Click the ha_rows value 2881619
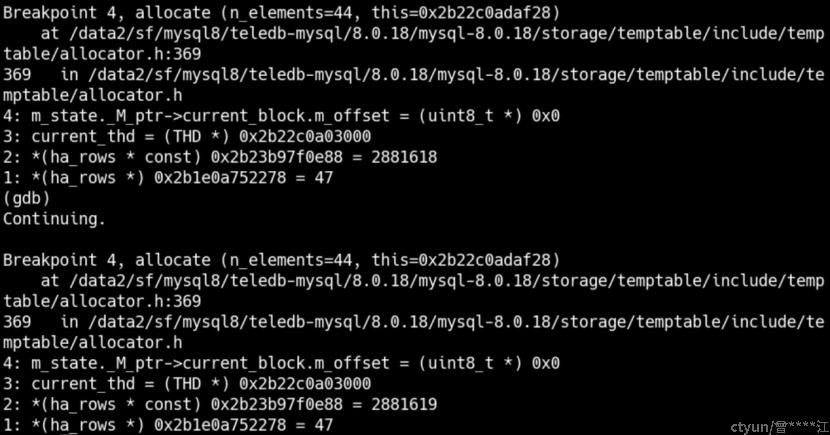Viewport: 830px width, 435px height. tap(404, 405)
